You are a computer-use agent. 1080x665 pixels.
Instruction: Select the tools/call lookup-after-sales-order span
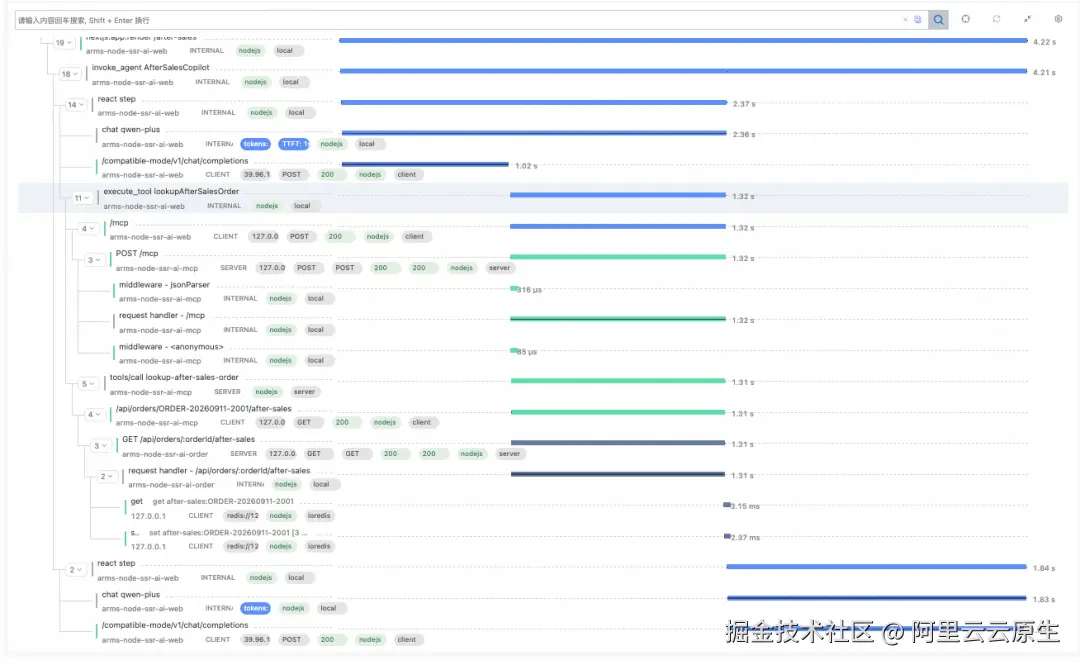[174, 378]
